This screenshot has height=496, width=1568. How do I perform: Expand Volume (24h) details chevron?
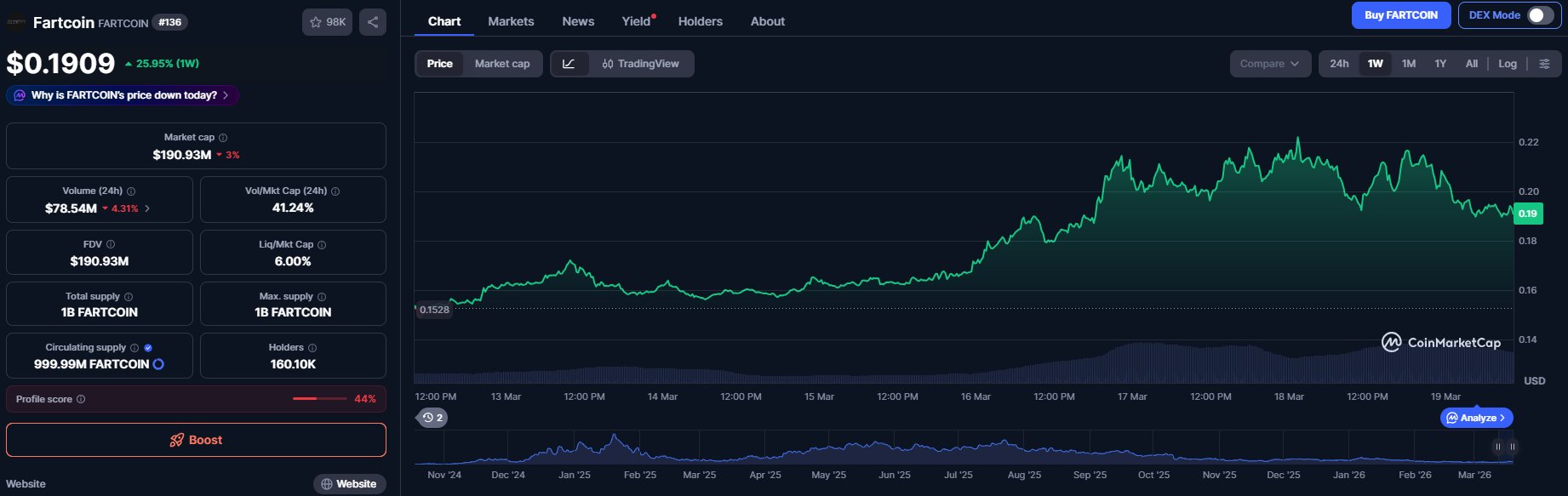pos(147,208)
